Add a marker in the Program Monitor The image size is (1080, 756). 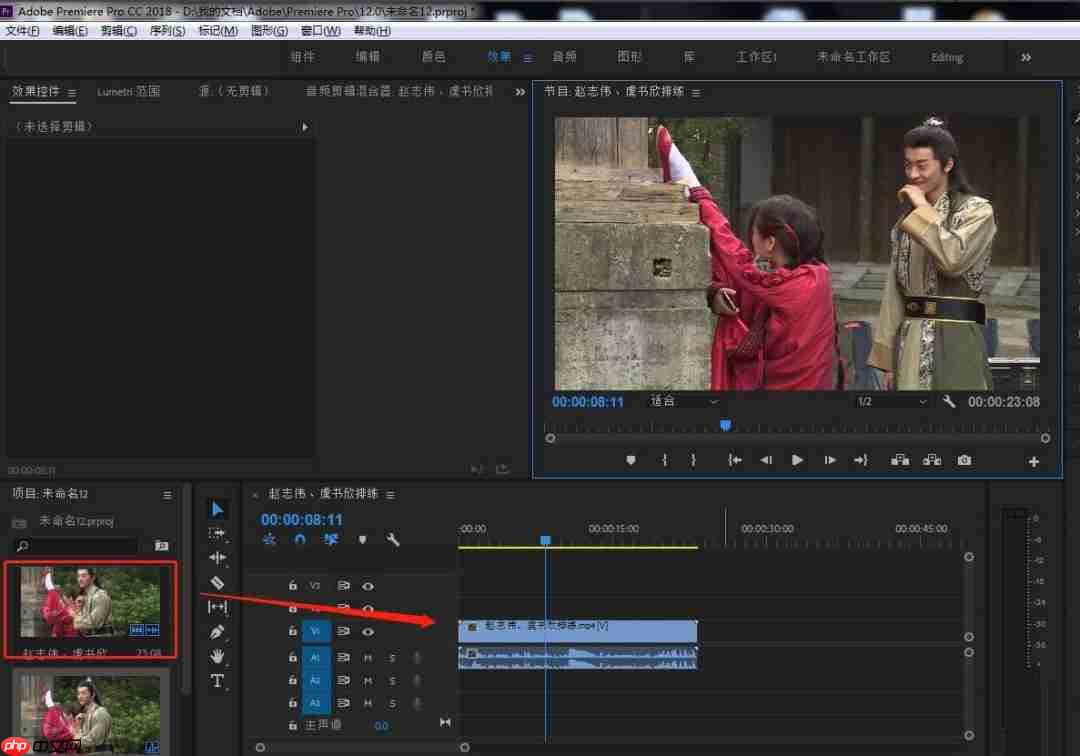tap(630, 459)
